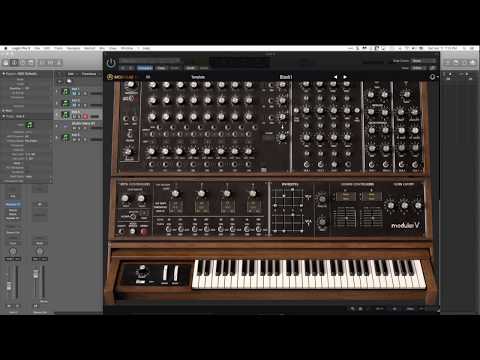Solo the selected third track
The height and width of the screenshot is (360, 480).
(x=78, y=116)
